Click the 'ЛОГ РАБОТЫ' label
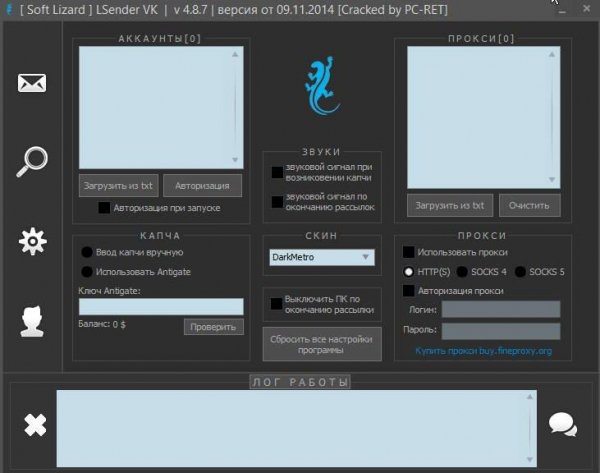The height and width of the screenshot is (473, 600). pyautogui.click(x=300, y=382)
